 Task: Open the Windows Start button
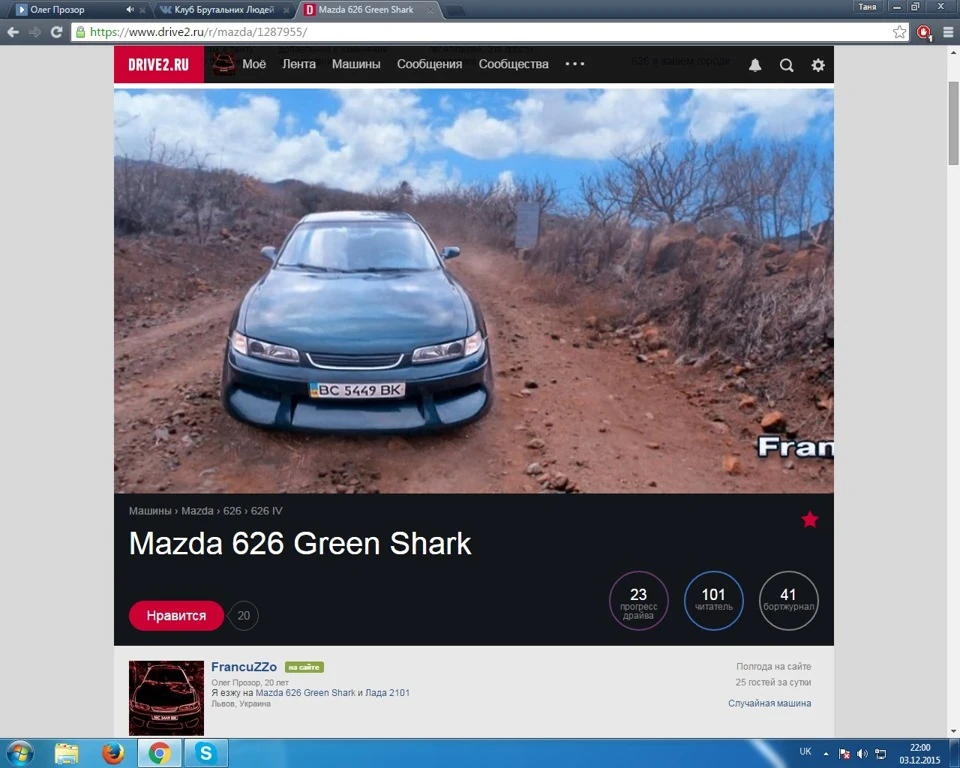click(19, 753)
